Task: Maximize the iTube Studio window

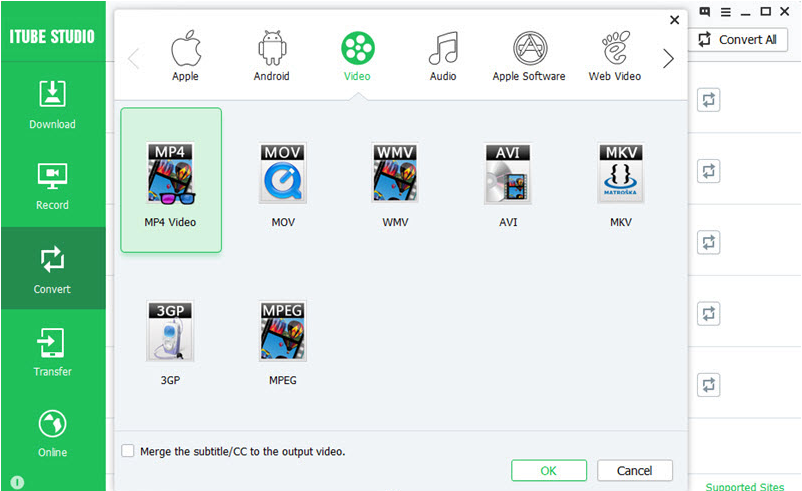Action: pyautogui.click(x=765, y=11)
